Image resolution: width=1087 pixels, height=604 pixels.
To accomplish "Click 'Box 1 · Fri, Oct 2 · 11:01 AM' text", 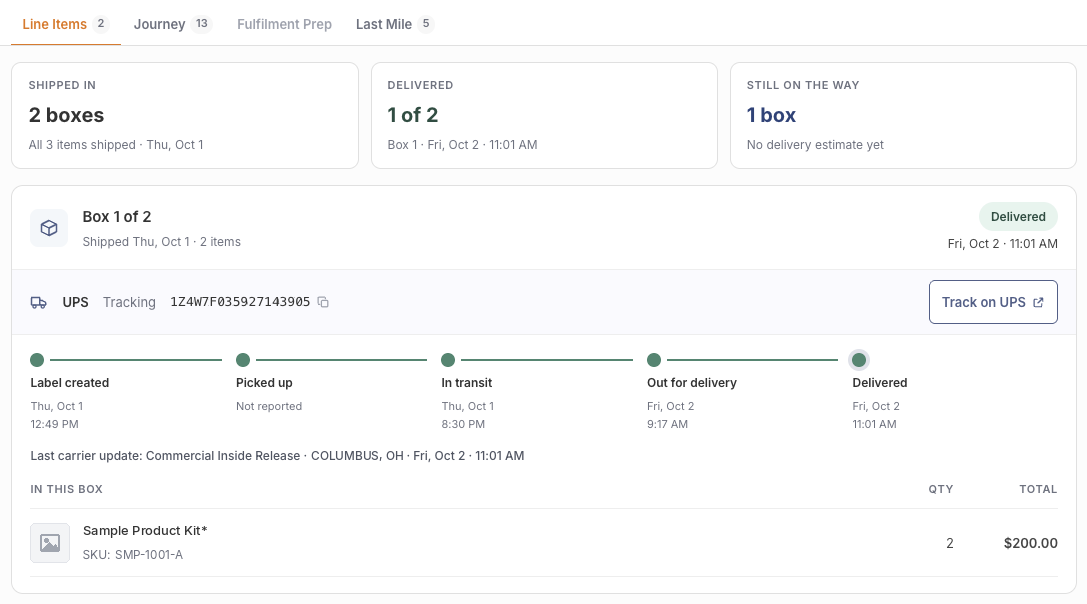I will 462,145.
